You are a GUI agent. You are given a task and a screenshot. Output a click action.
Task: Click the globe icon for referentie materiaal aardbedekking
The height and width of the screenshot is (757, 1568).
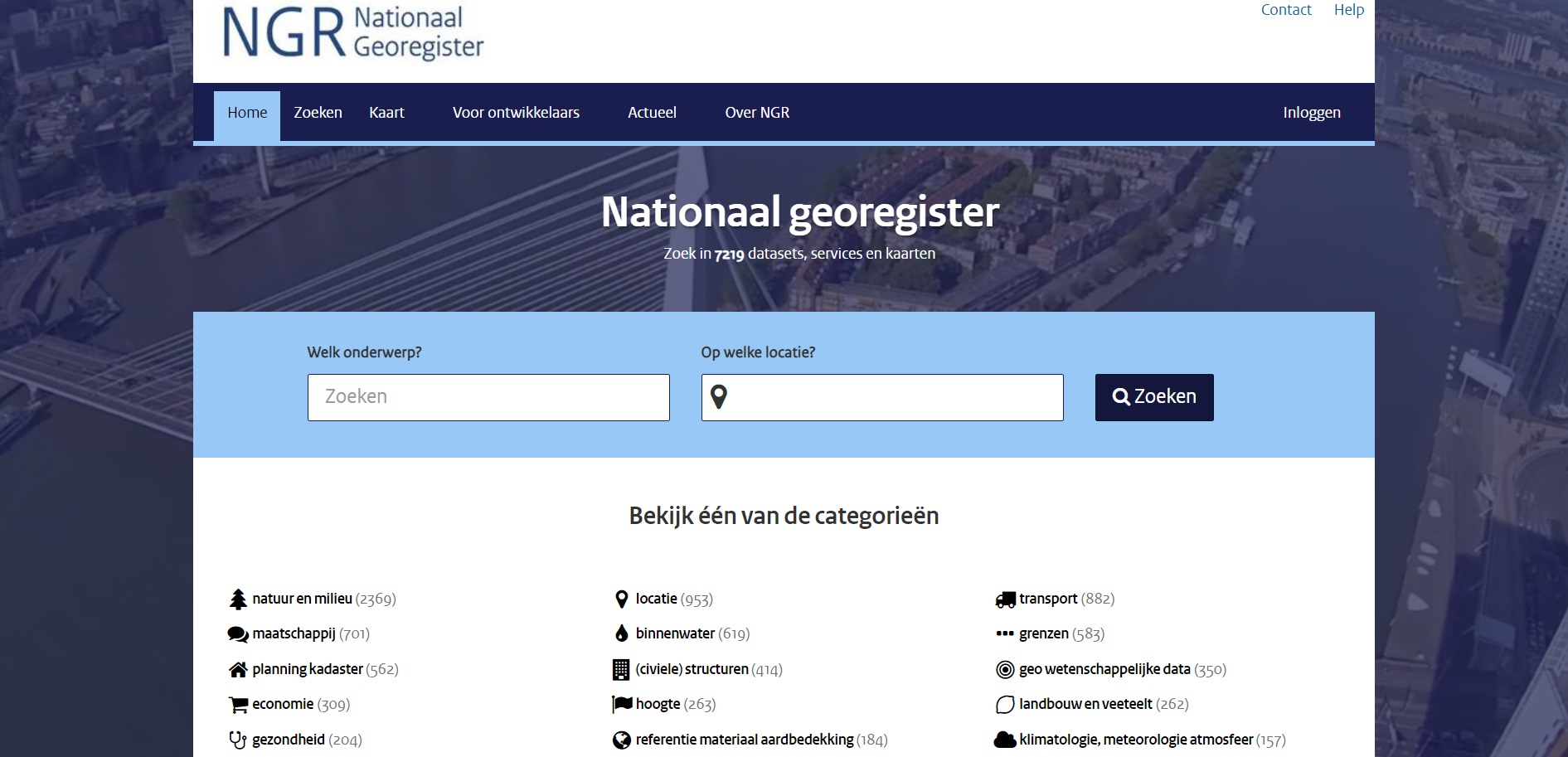click(x=620, y=738)
